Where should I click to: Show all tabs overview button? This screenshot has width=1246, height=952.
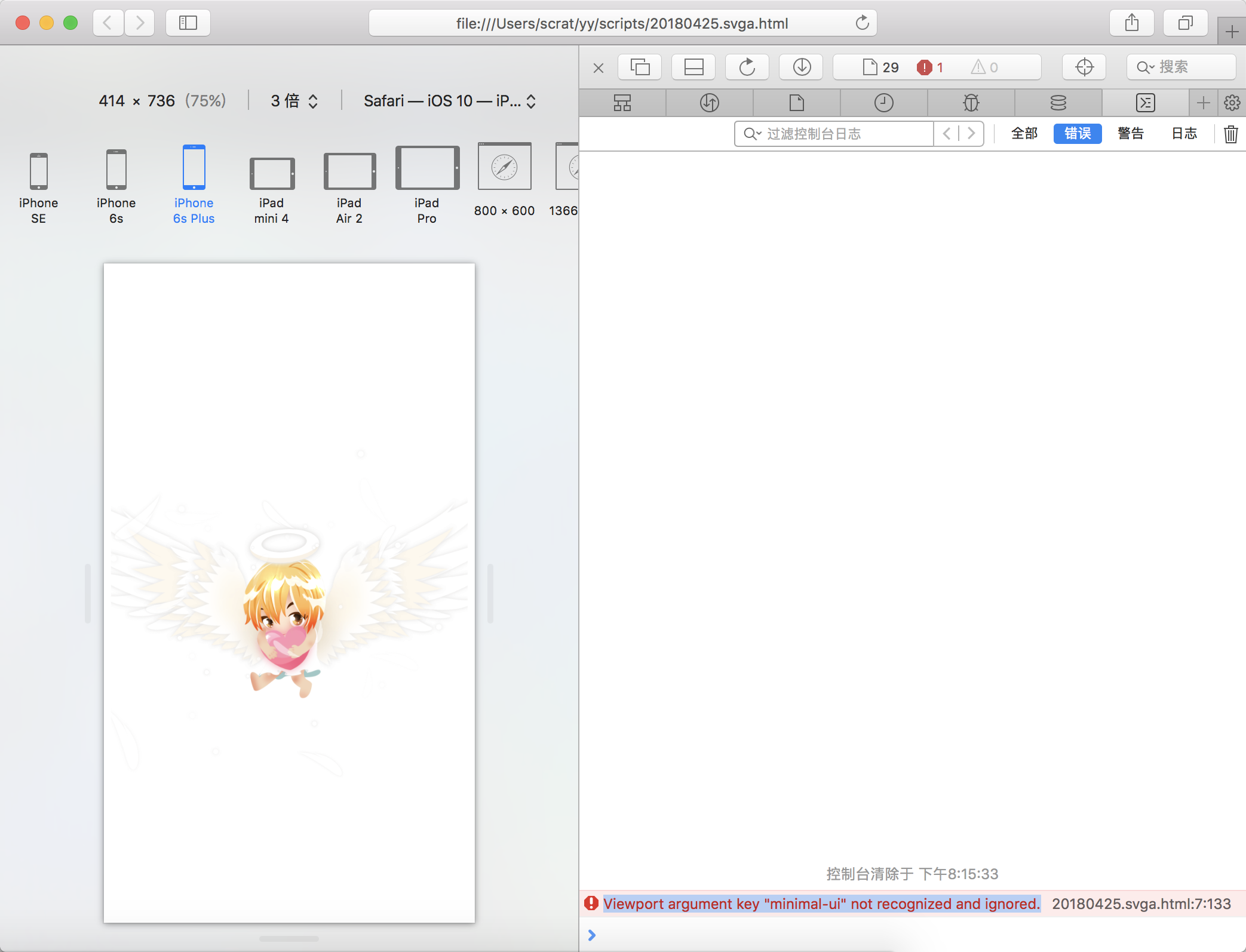(1186, 23)
